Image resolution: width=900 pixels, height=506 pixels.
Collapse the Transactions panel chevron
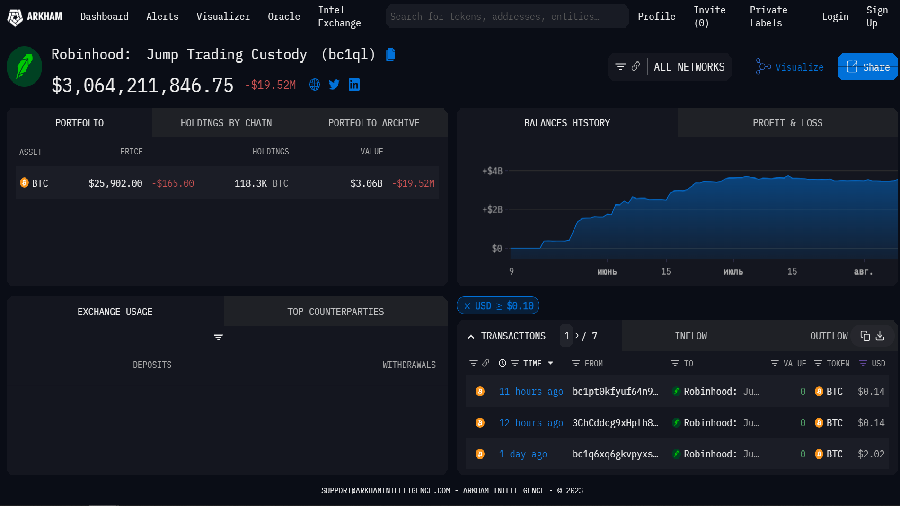[x=470, y=336]
